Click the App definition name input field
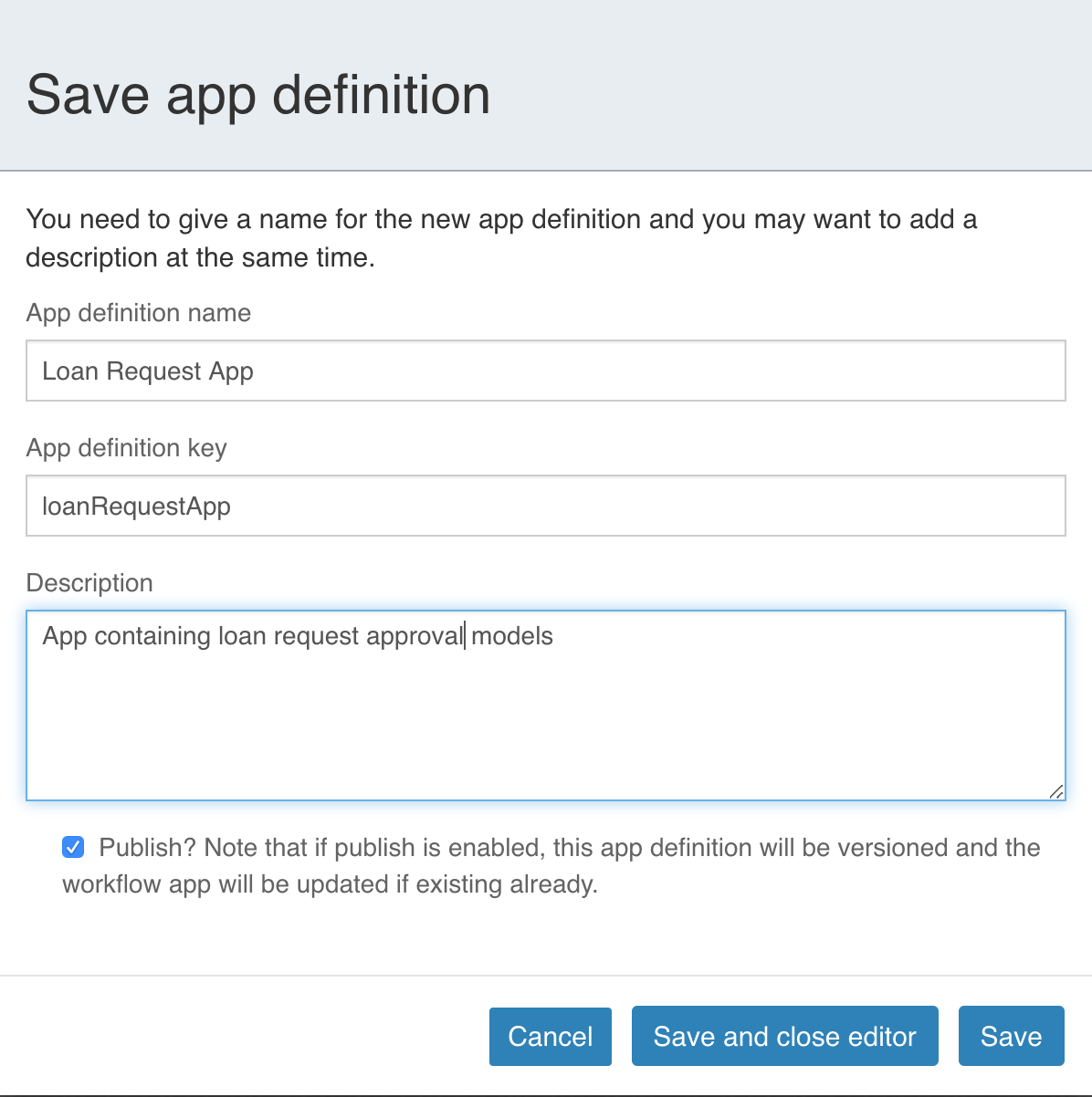 tap(546, 371)
